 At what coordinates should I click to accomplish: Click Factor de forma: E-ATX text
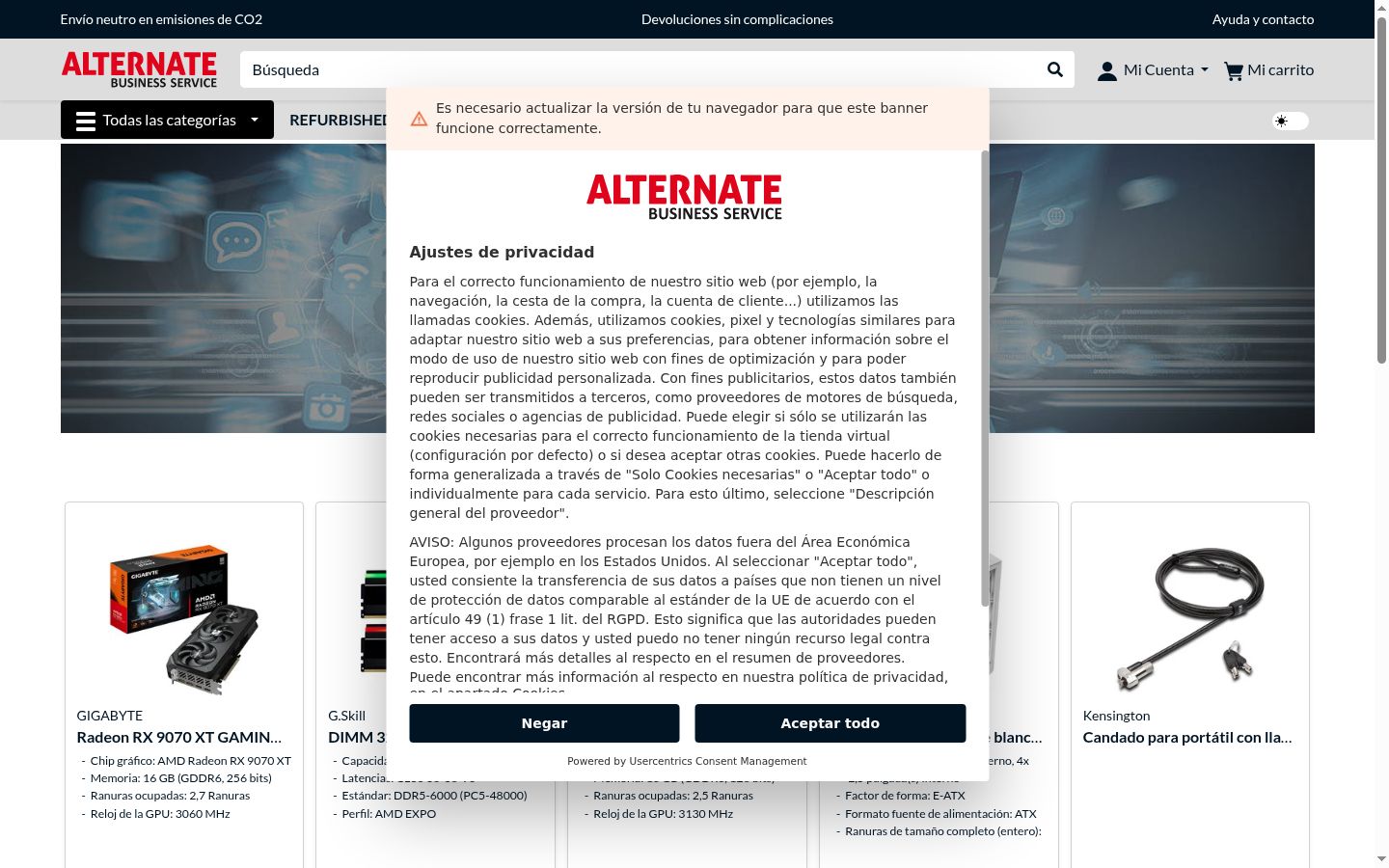point(905,796)
